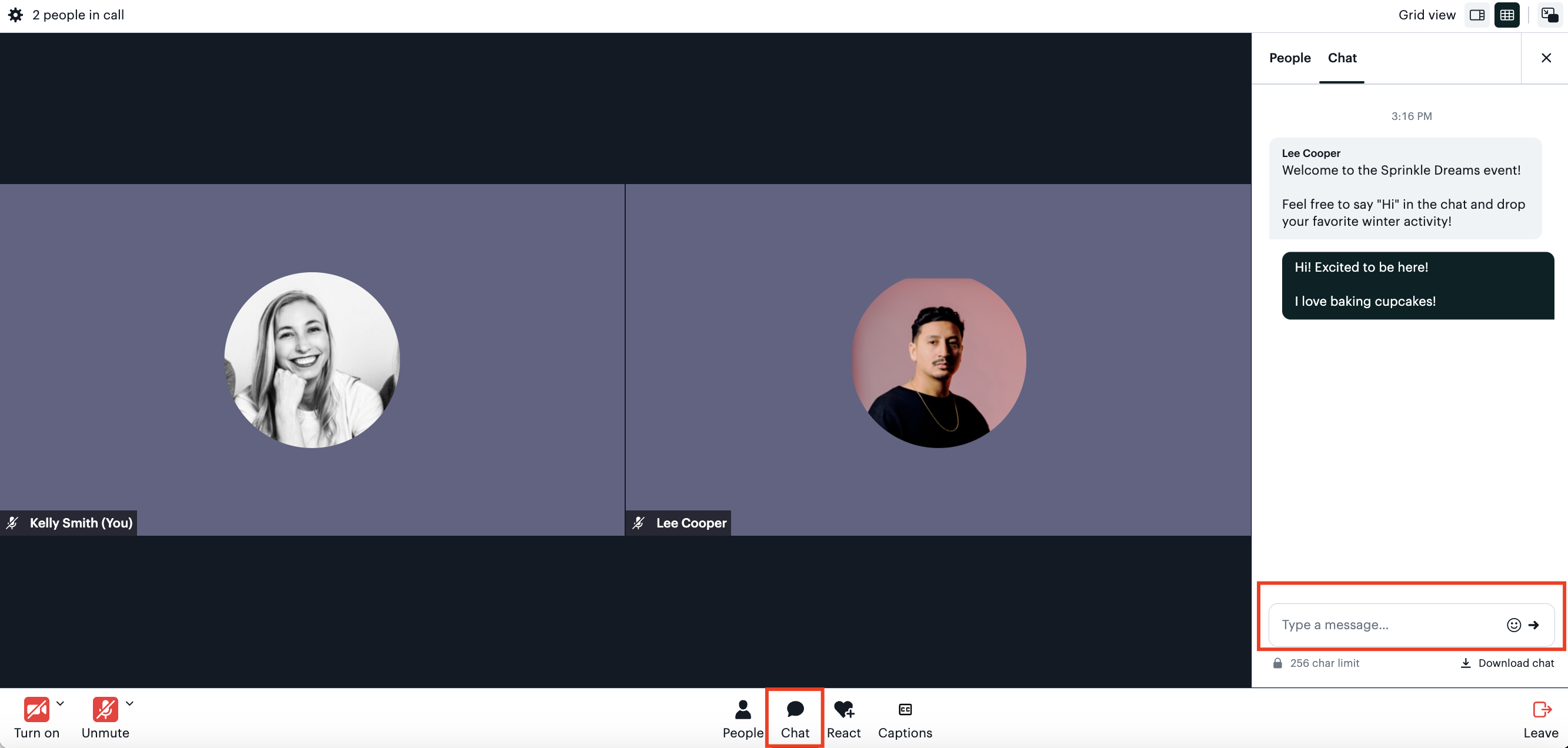This screenshot has width=1568, height=748.
Task: Open the React emoji menu
Action: click(843, 719)
